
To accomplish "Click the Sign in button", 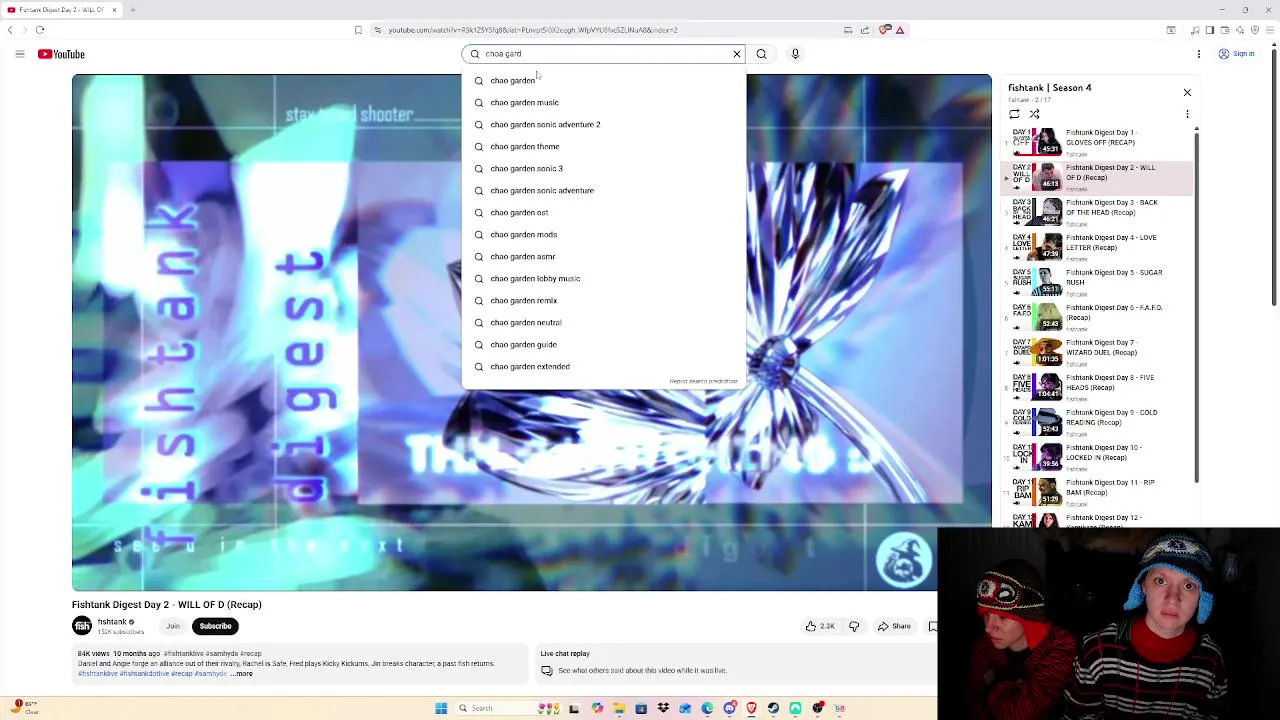I will 1237,54.
